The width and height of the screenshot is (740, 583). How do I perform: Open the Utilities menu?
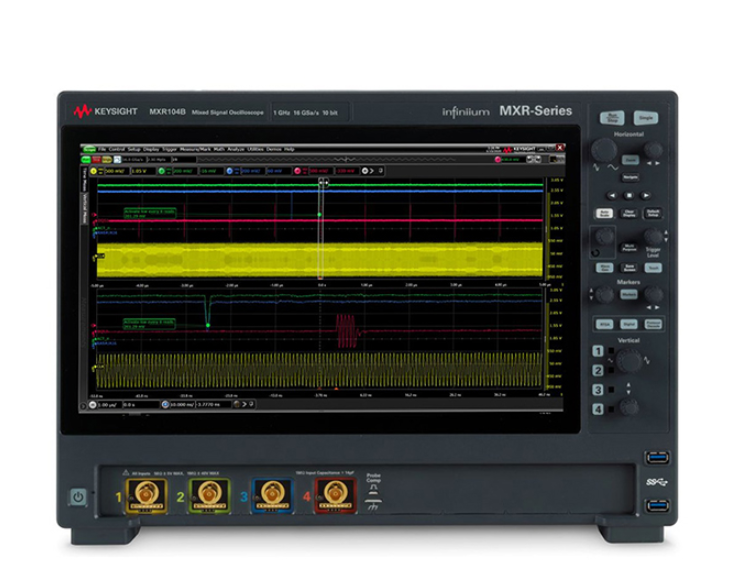coord(255,149)
